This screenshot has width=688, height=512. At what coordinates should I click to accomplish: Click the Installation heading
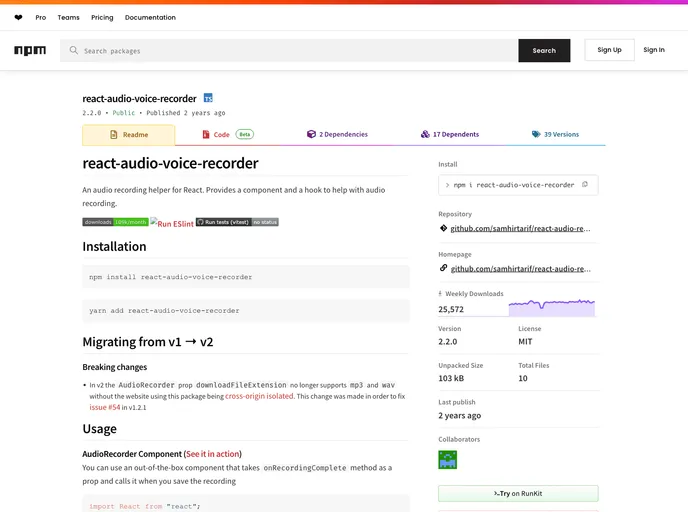114,247
